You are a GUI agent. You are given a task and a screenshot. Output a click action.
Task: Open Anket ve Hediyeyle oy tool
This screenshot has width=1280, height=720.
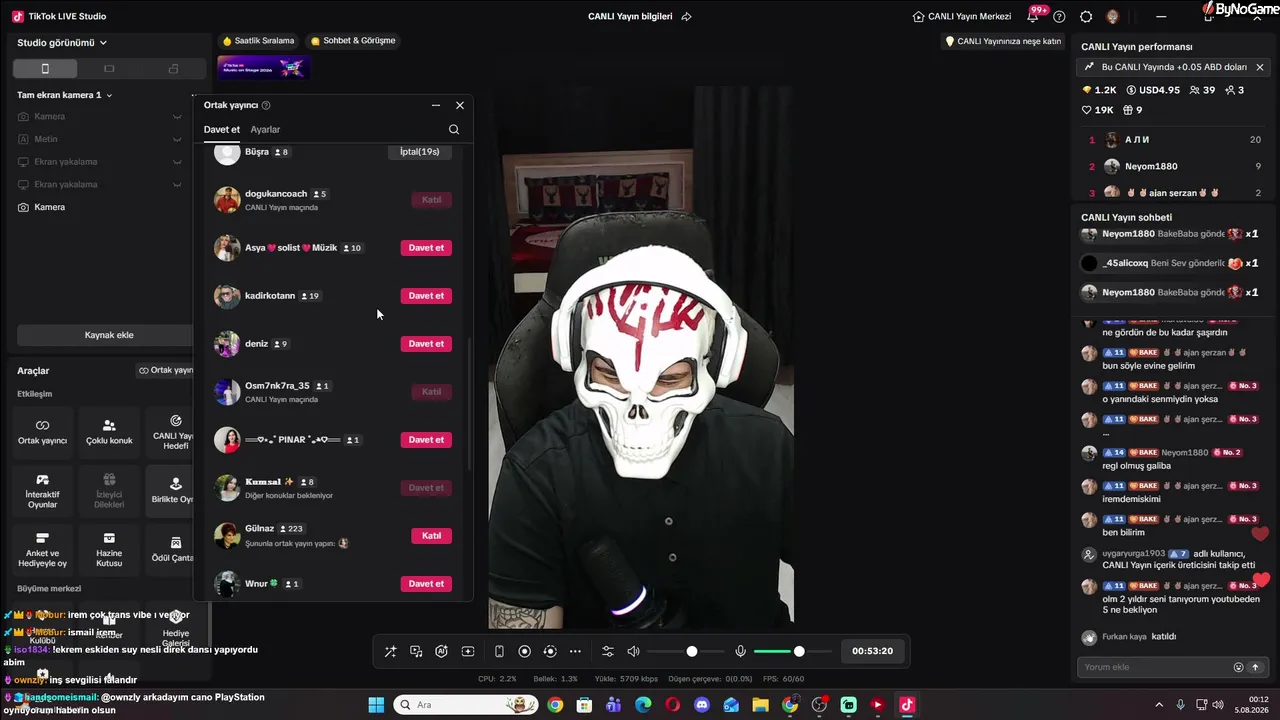(x=42, y=549)
